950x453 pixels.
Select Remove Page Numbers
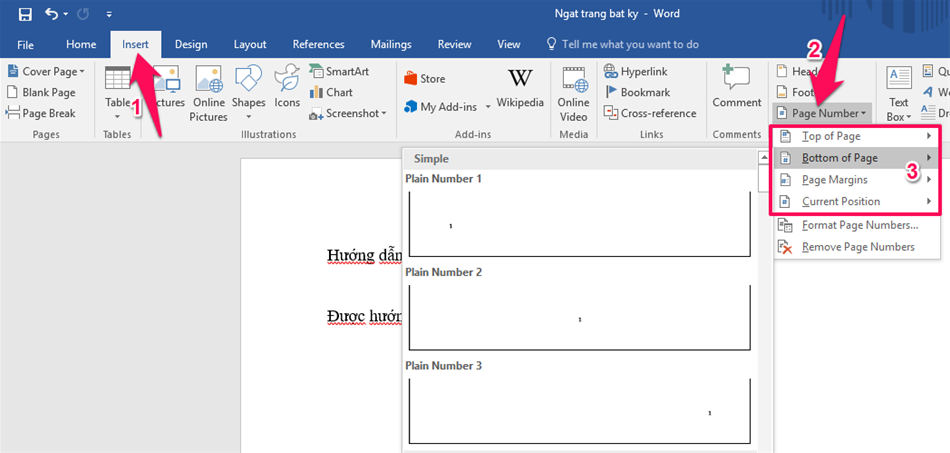(x=857, y=247)
